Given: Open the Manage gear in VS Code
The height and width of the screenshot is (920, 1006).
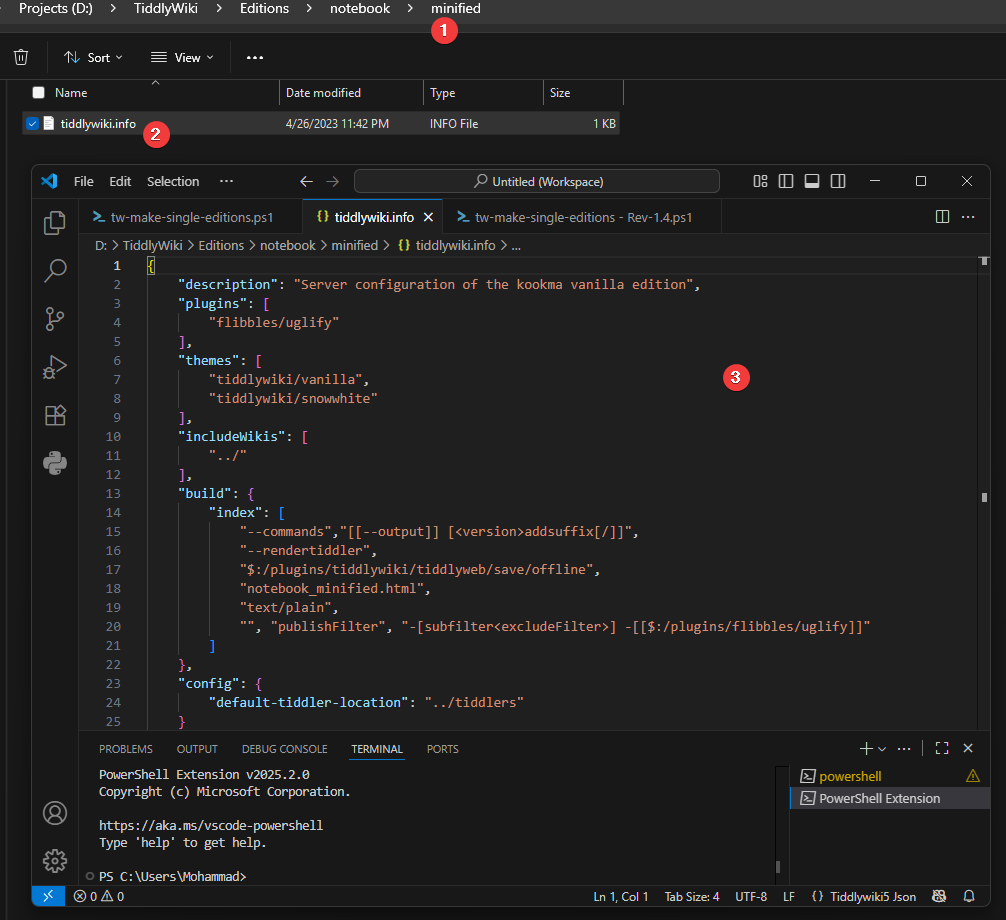Looking at the screenshot, I should pos(55,860).
